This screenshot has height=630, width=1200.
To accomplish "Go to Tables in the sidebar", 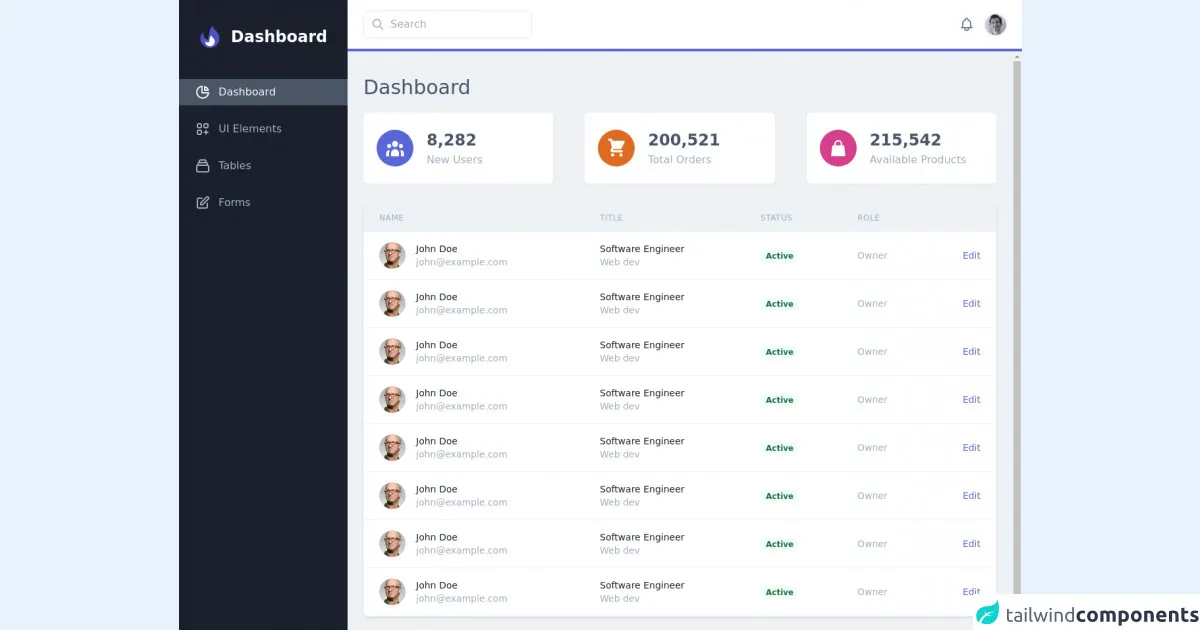I will coord(235,166).
